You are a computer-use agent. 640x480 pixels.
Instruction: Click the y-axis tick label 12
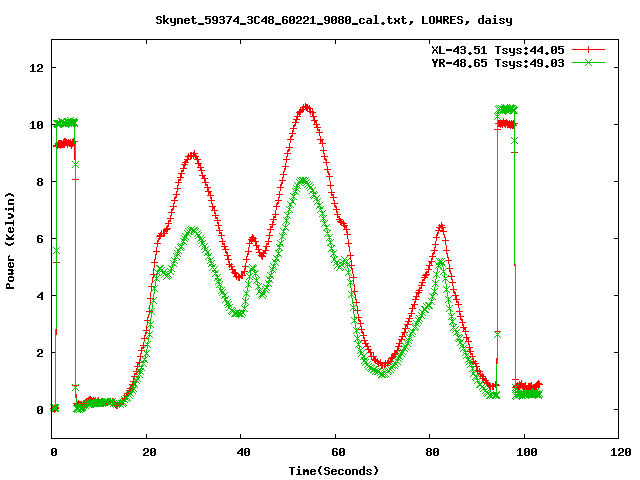coord(36,68)
